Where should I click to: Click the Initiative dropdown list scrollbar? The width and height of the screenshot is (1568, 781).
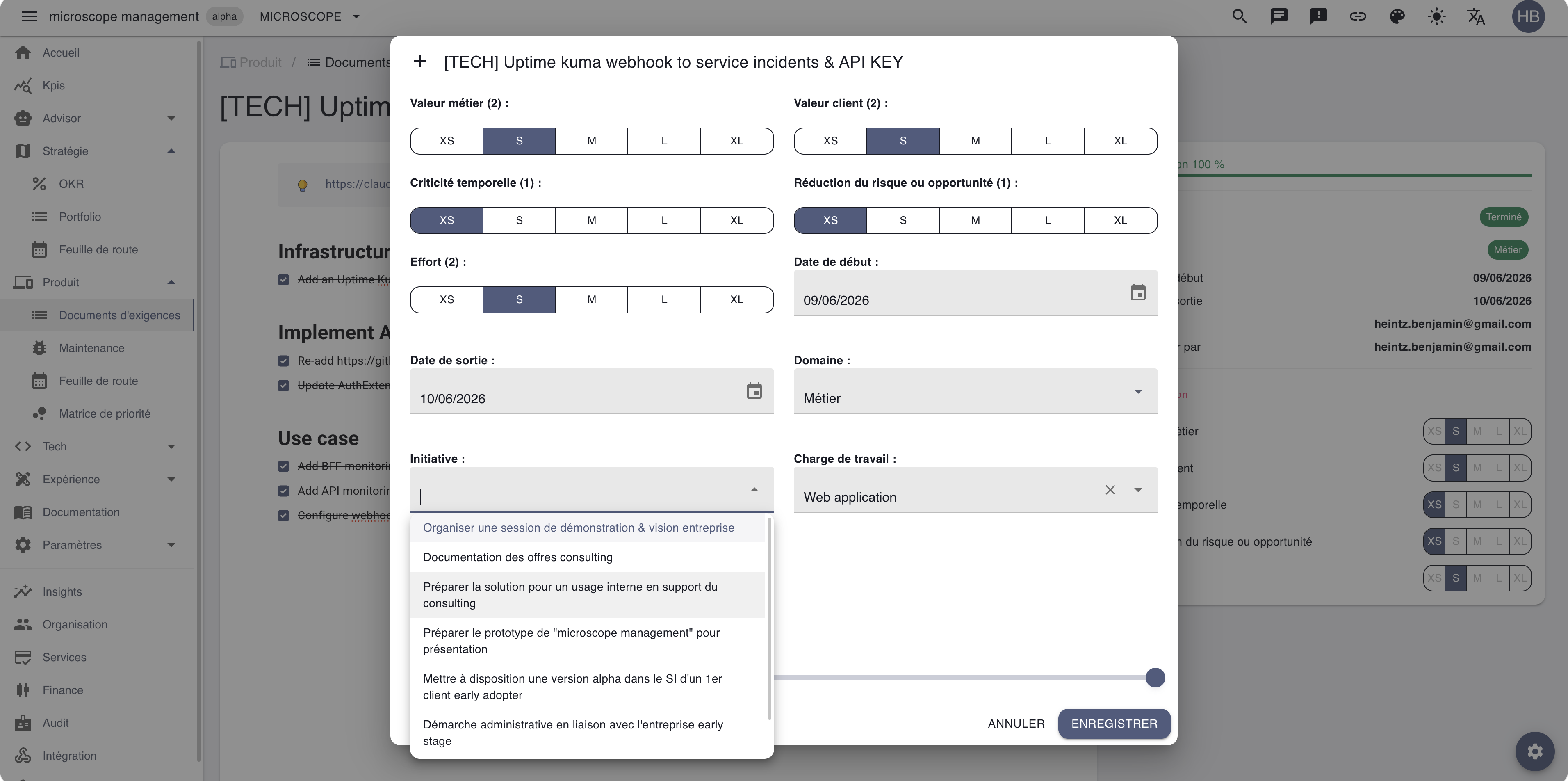(769, 618)
